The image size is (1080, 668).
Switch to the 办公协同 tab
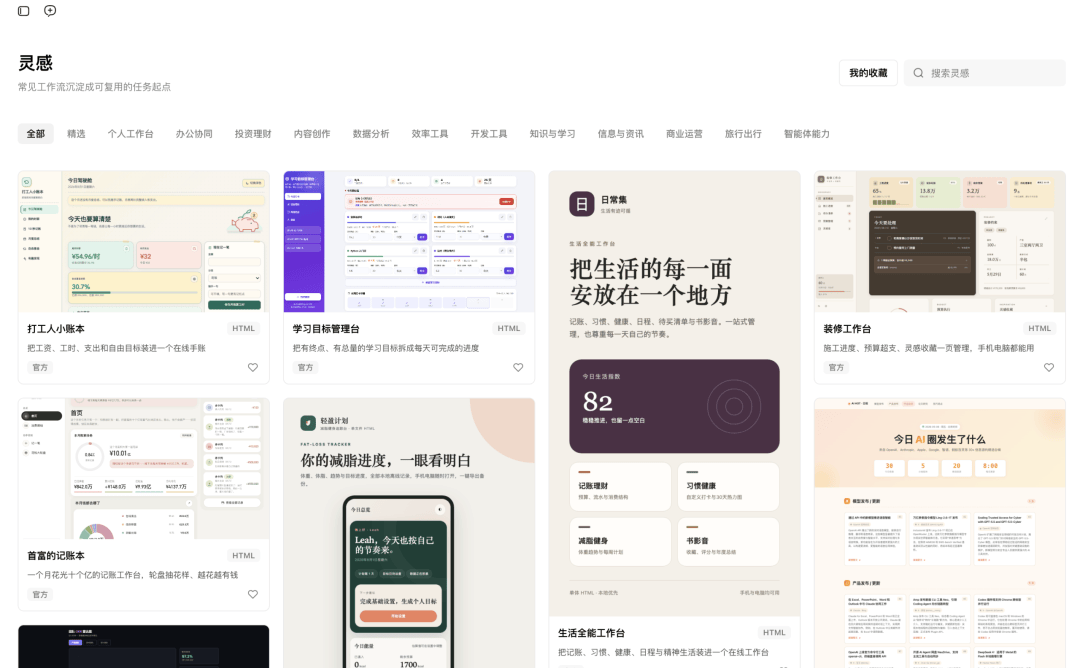click(x=194, y=134)
